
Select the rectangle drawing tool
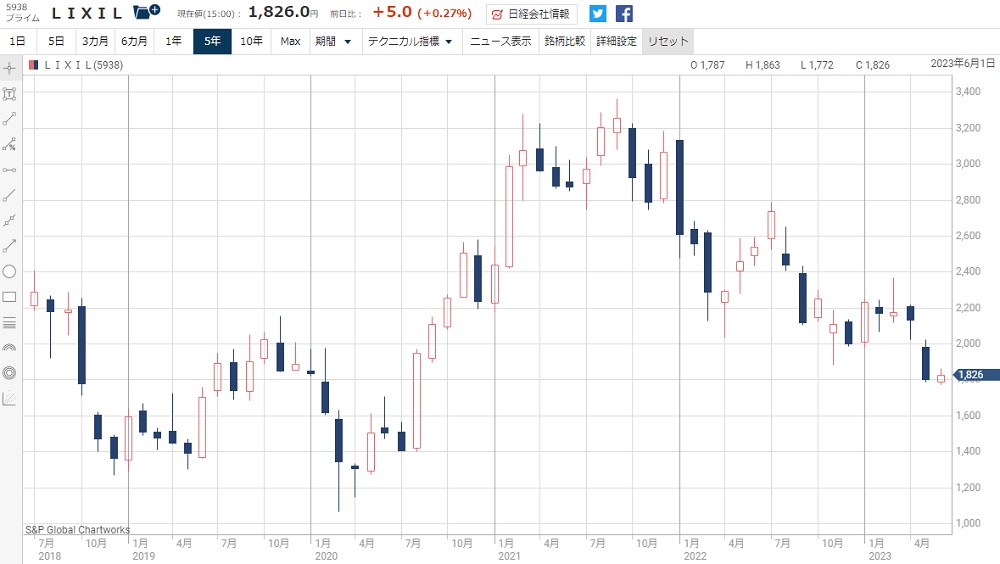pyautogui.click(x=9, y=297)
